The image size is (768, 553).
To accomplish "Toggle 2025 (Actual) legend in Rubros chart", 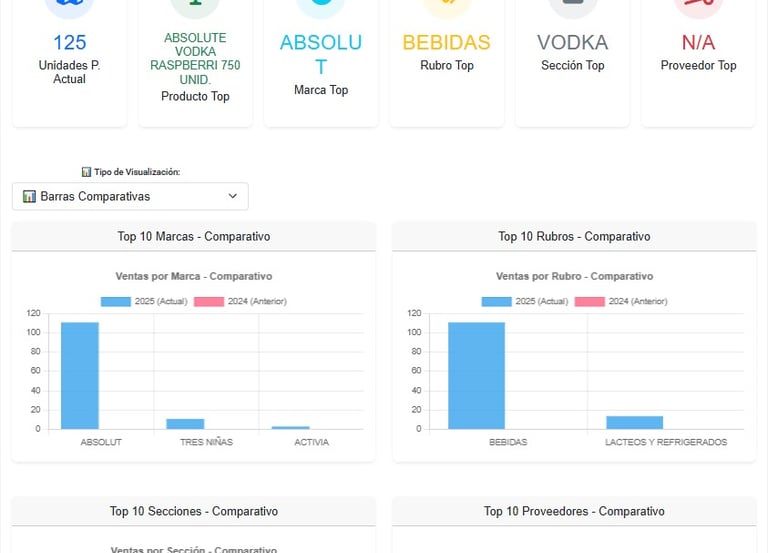I will [524, 301].
